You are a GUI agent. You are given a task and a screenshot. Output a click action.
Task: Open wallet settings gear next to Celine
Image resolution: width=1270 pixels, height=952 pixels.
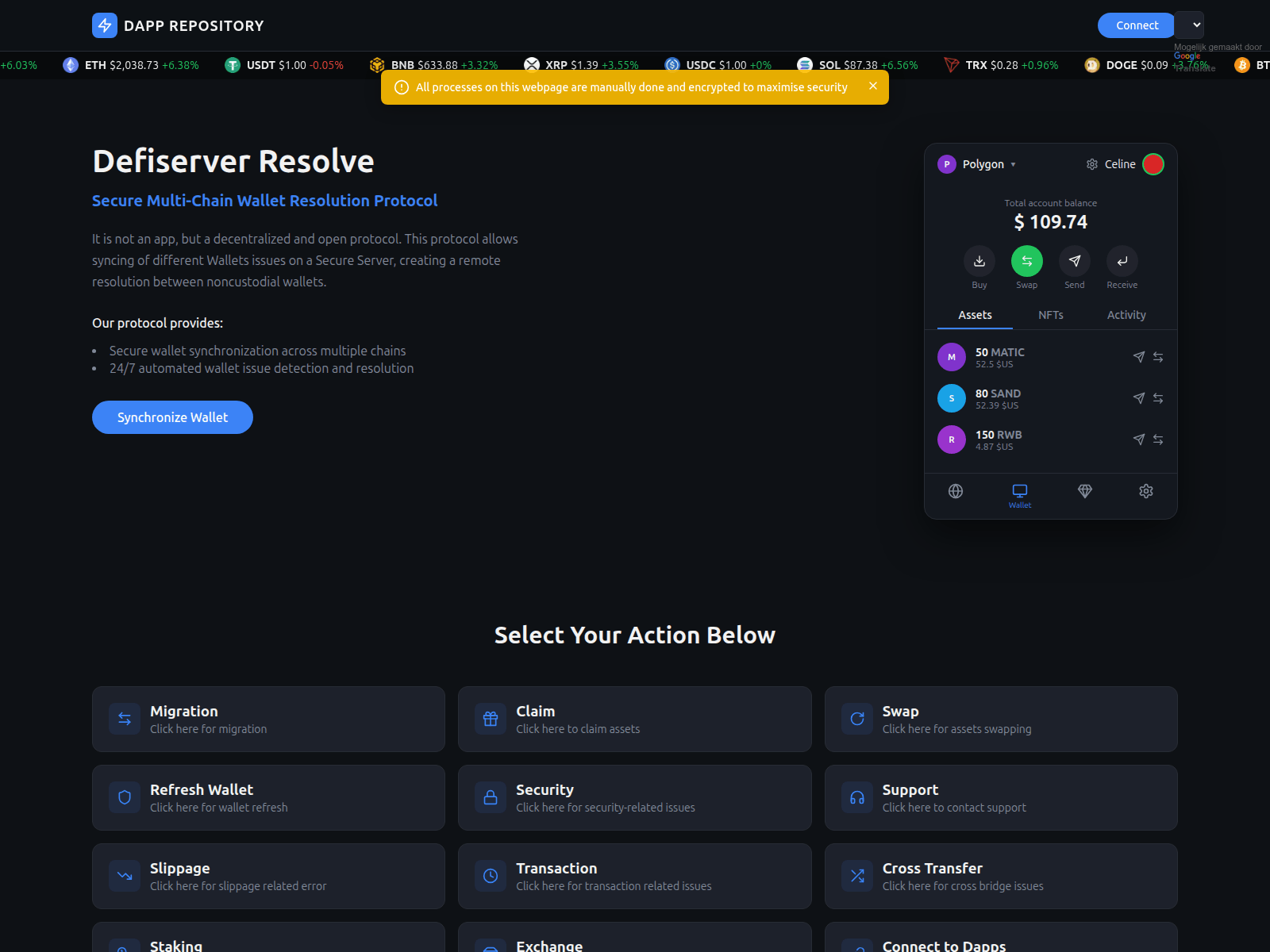tap(1092, 164)
